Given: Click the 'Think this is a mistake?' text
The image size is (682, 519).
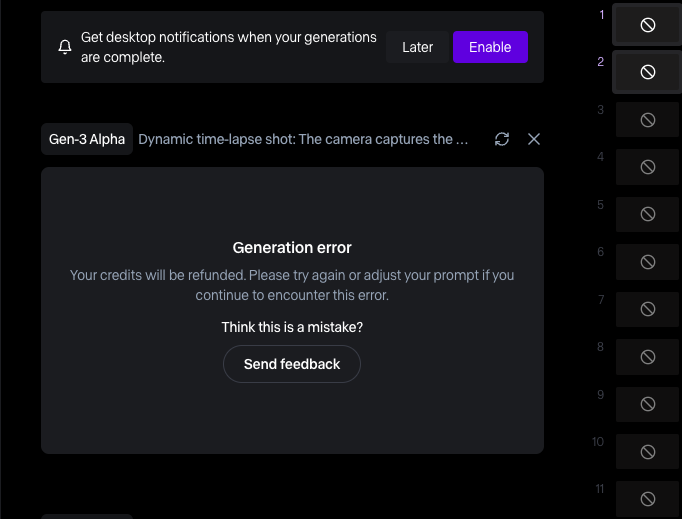Looking at the screenshot, I should (x=292, y=327).
